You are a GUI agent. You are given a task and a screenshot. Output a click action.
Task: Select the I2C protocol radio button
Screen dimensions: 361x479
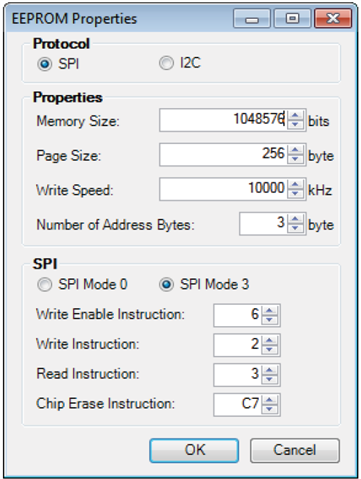[166, 63]
